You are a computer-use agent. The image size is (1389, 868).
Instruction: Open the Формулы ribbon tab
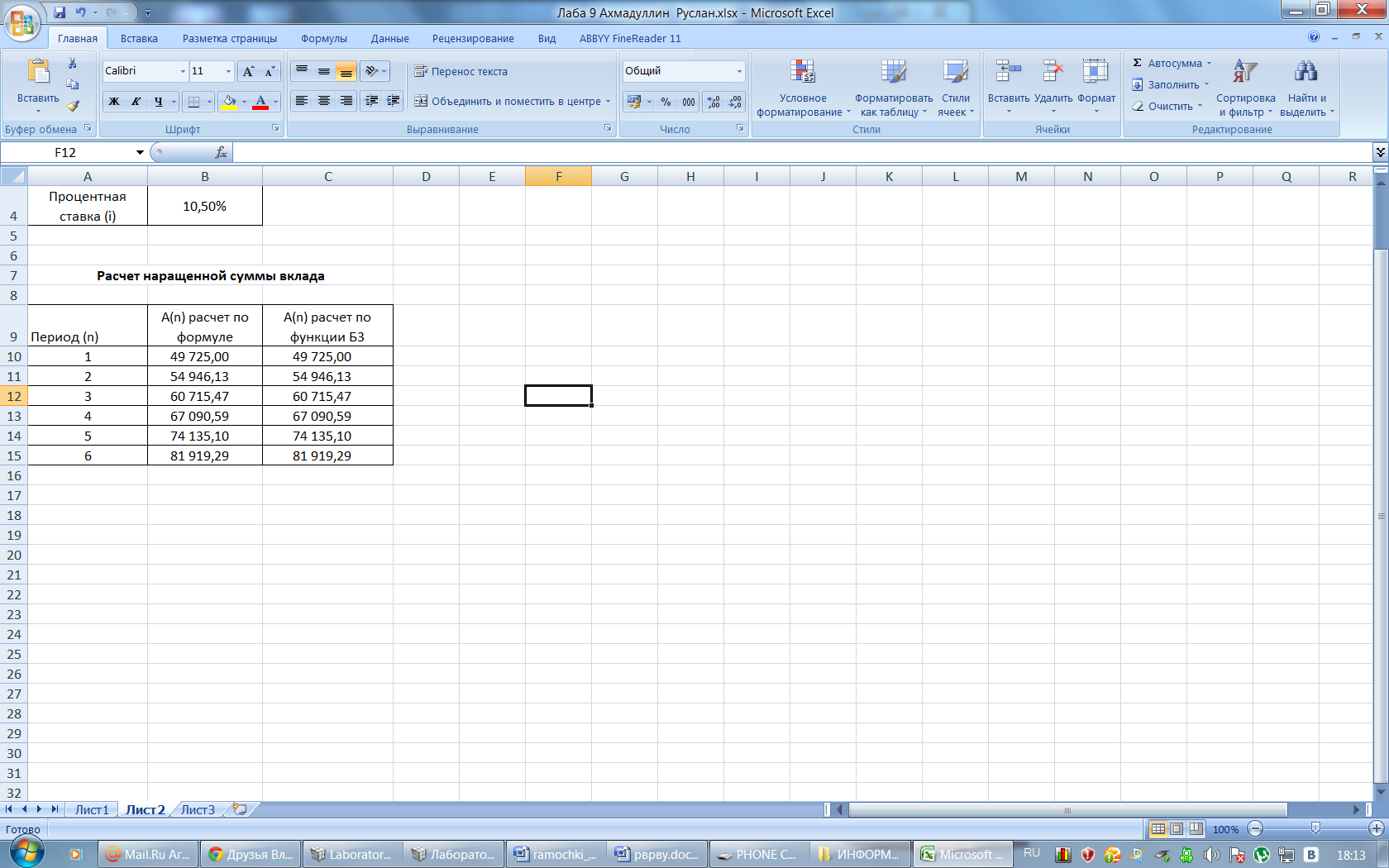point(324,39)
